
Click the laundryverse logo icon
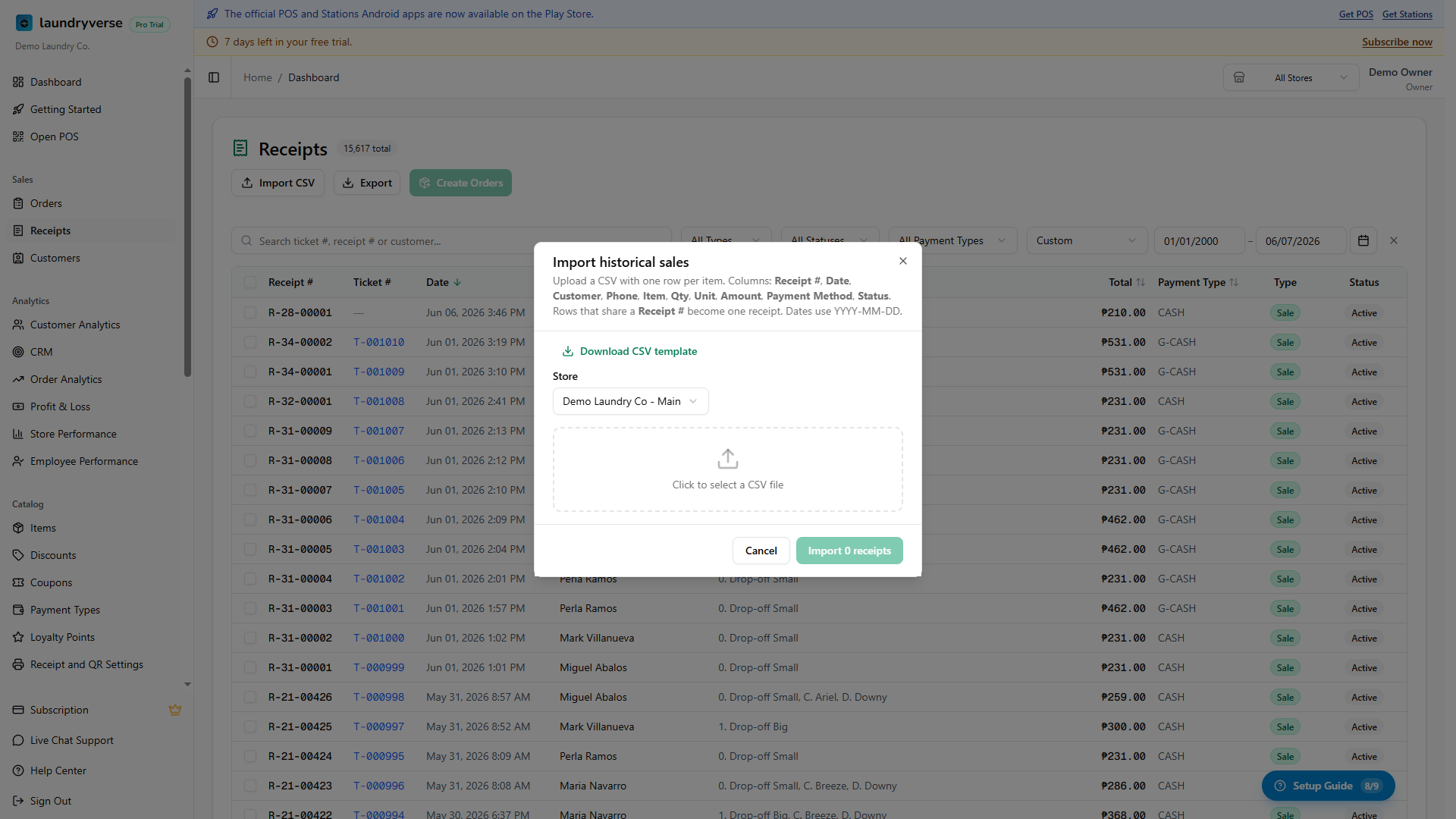click(x=24, y=23)
